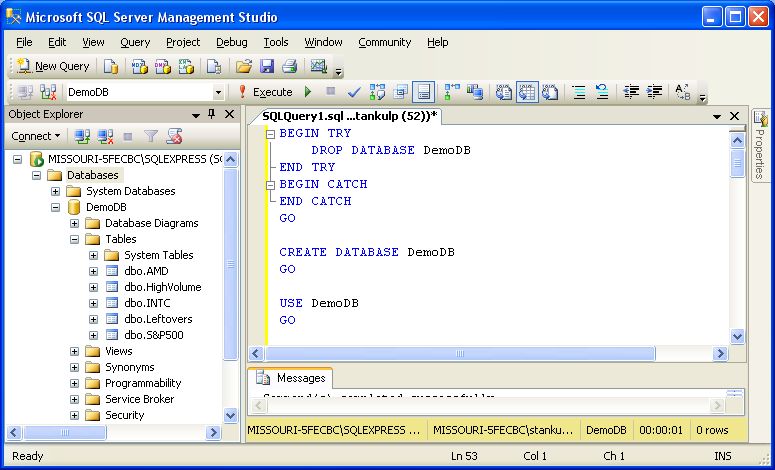
Task: Click the Print icon in toolbar
Action: click(289, 66)
